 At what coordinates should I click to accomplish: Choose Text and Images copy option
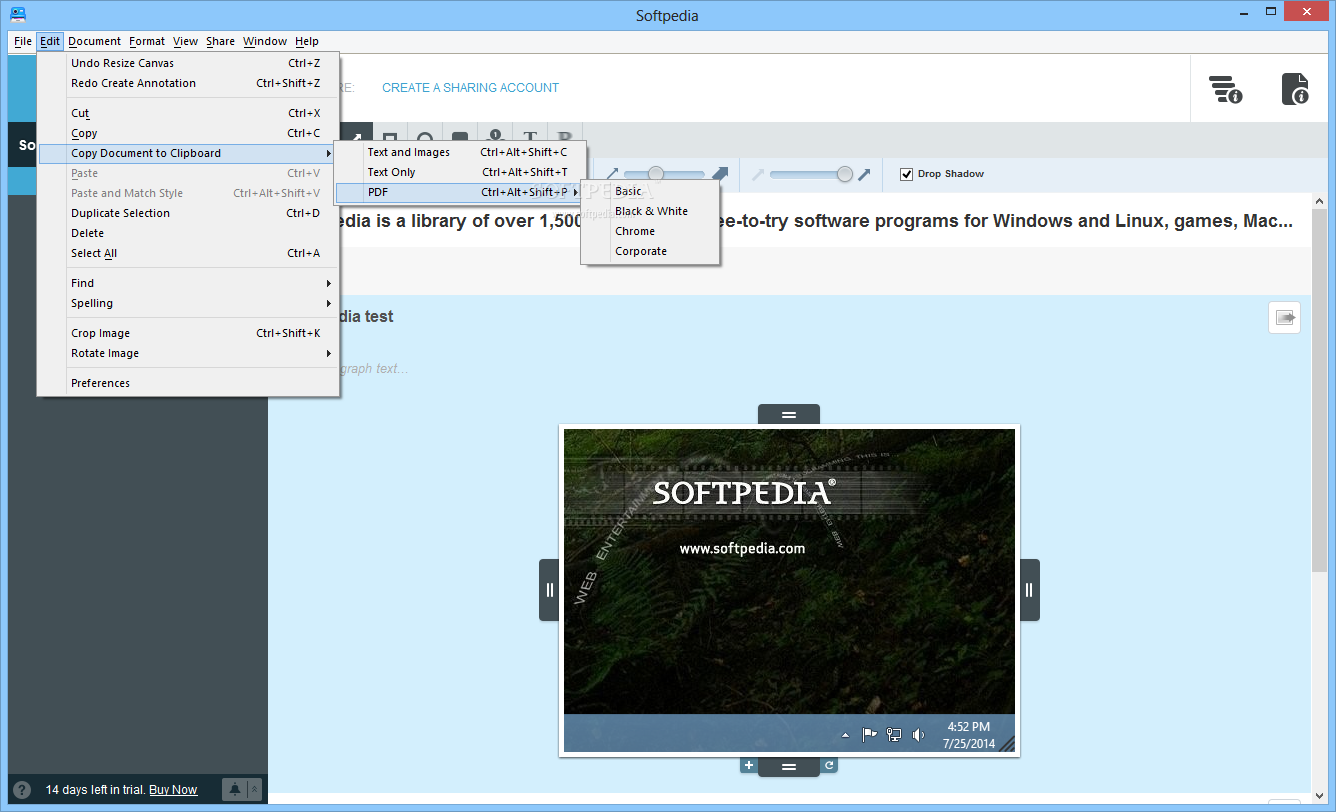pyautogui.click(x=460, y=152)
